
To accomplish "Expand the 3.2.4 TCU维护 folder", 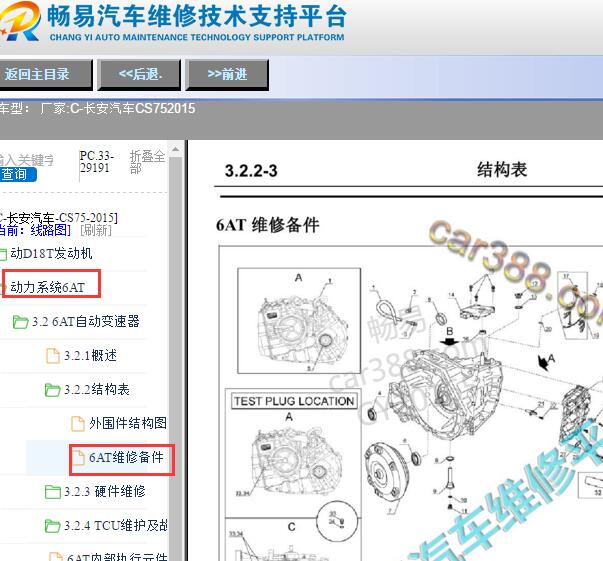I will [115, 525].
